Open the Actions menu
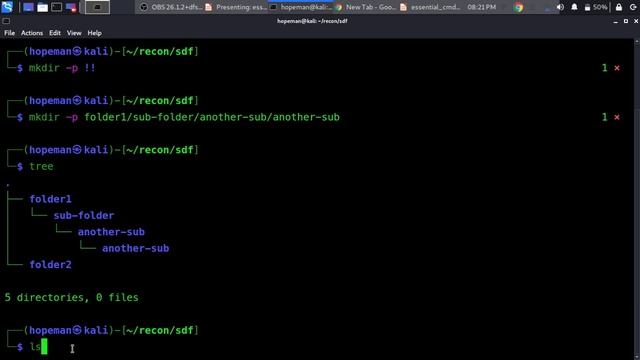 click(x=32, y=33)
